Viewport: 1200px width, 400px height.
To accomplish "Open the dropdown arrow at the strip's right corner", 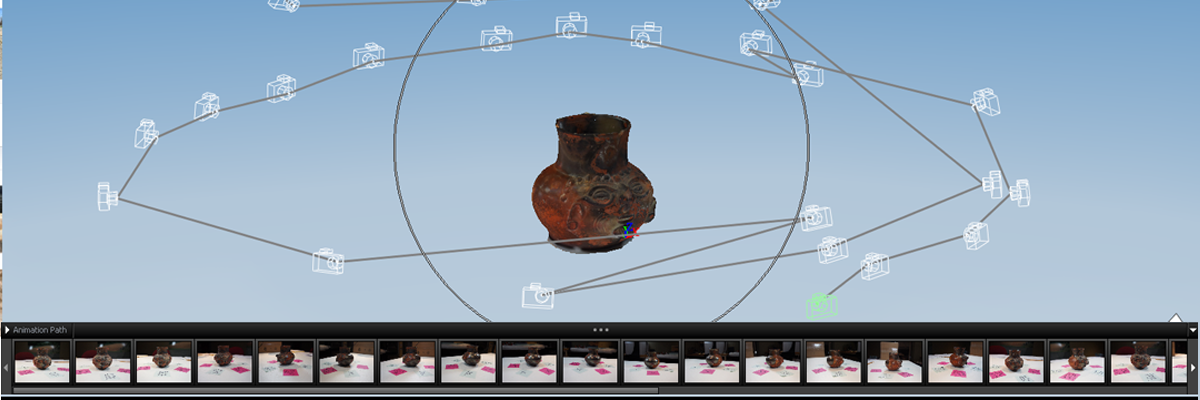I will pyautogui.click(x=1192, y=330).
